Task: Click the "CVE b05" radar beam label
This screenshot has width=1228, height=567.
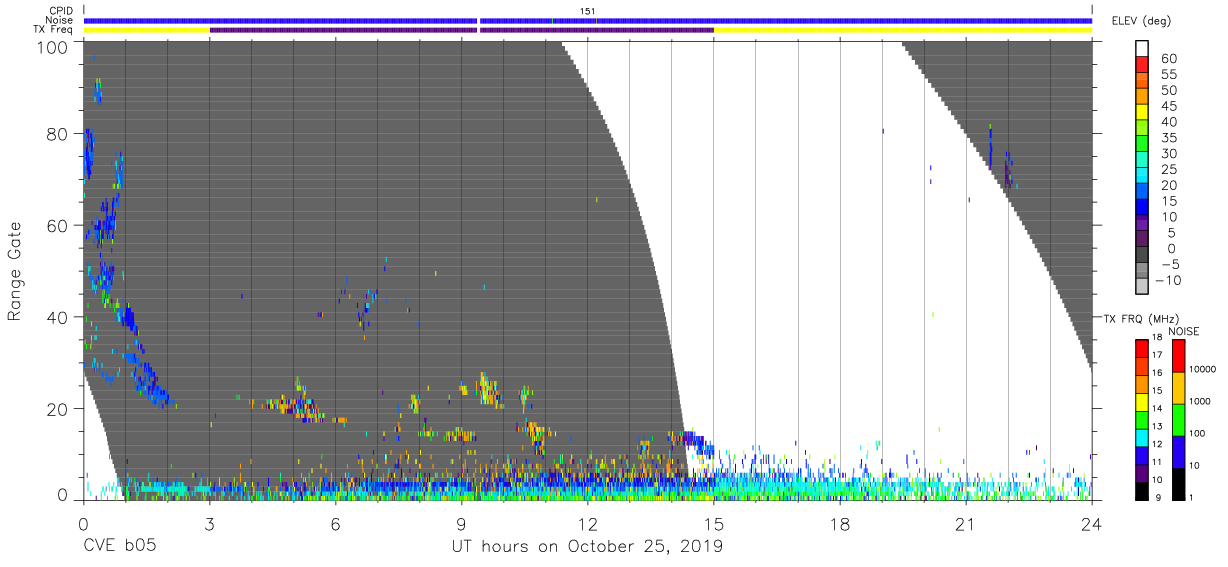Action: [119, 547]
